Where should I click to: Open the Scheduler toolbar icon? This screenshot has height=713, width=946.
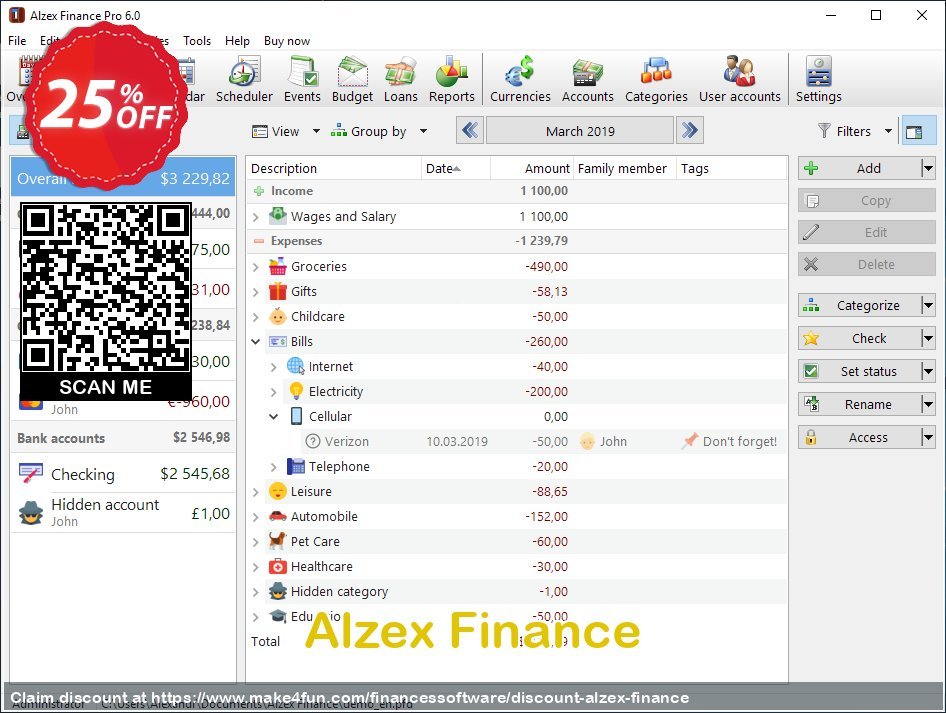244,80
